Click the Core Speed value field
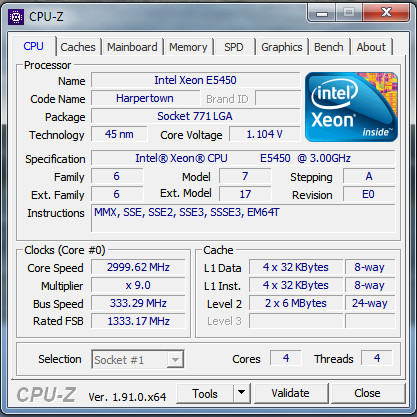 pyautogui.click(x=138, y=267)
